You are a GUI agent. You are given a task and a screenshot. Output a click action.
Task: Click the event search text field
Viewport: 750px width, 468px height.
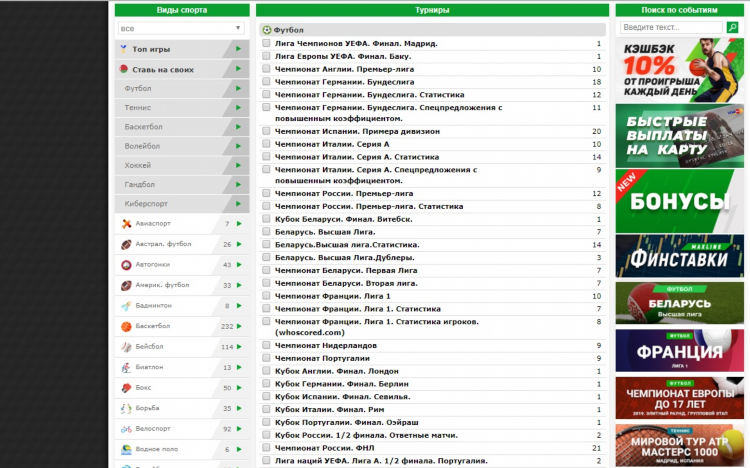671,27
